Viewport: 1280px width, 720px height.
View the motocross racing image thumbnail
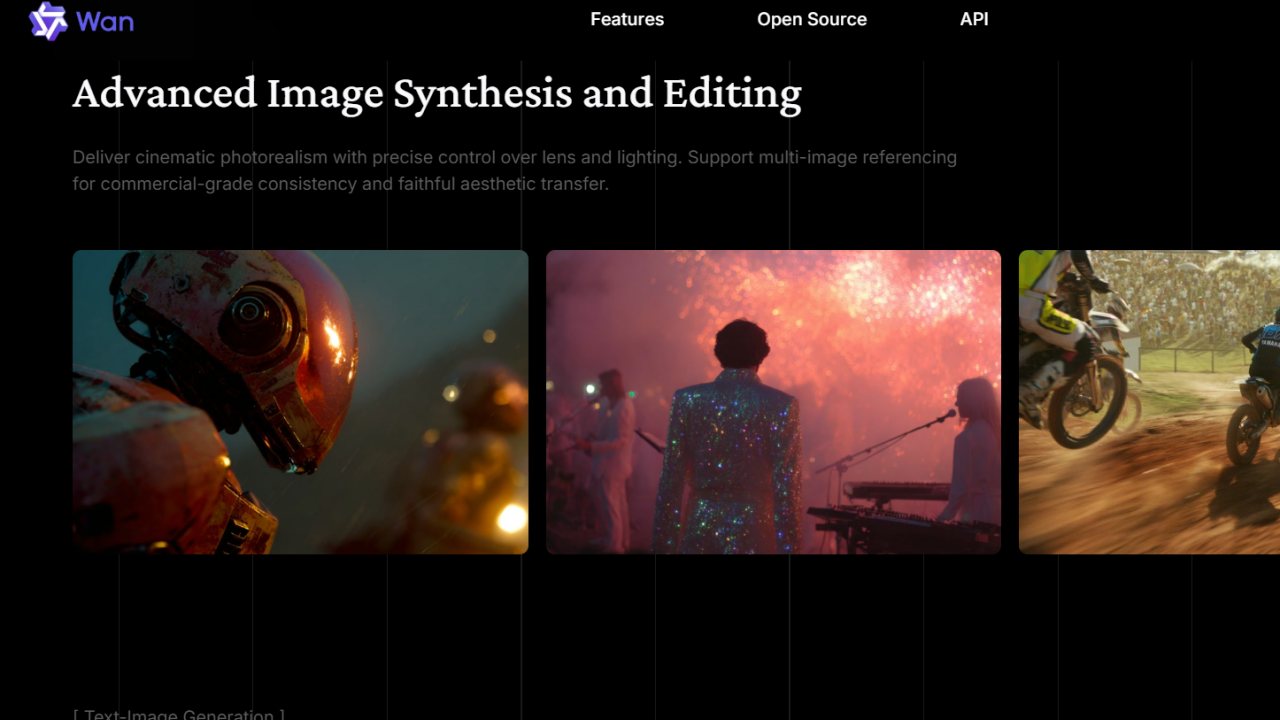(1149, 401)
